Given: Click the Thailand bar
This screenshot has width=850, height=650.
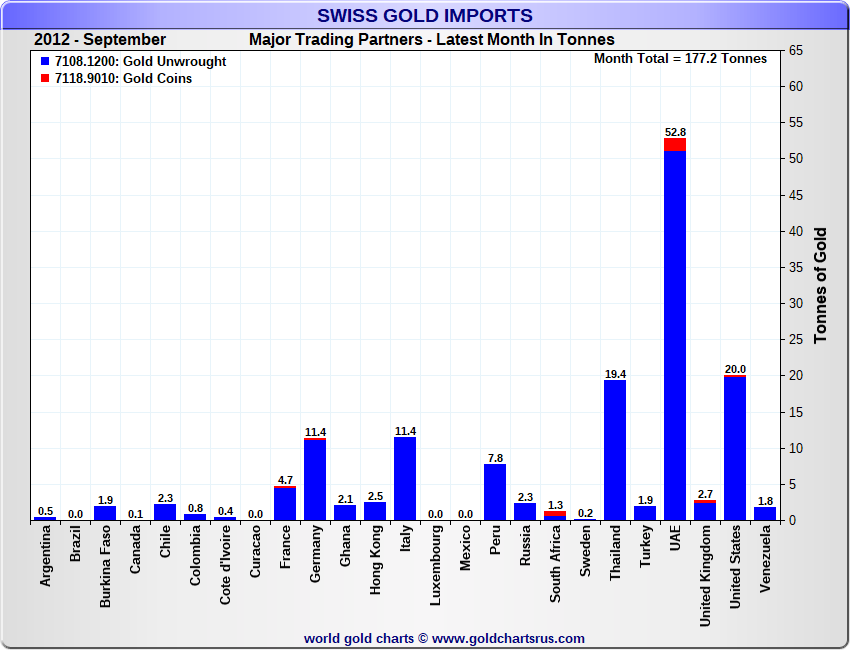Looking at the screenshot, I should [615, 450].
